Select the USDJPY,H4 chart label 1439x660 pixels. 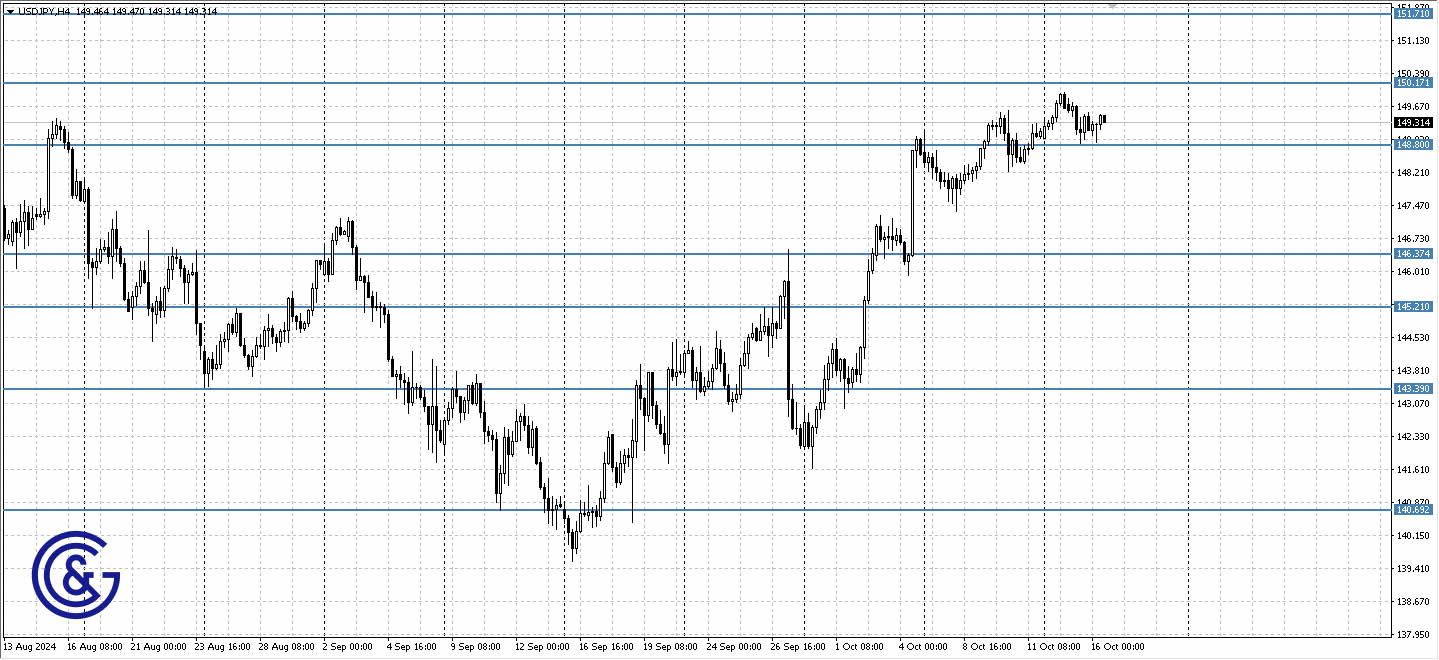pyautogui.click(x=45, y=11)
